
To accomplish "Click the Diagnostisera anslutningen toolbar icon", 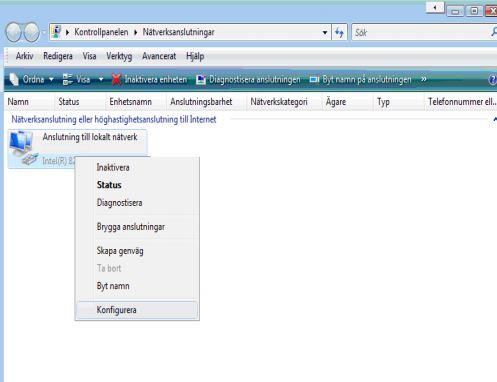I will (x=201, y=79).
